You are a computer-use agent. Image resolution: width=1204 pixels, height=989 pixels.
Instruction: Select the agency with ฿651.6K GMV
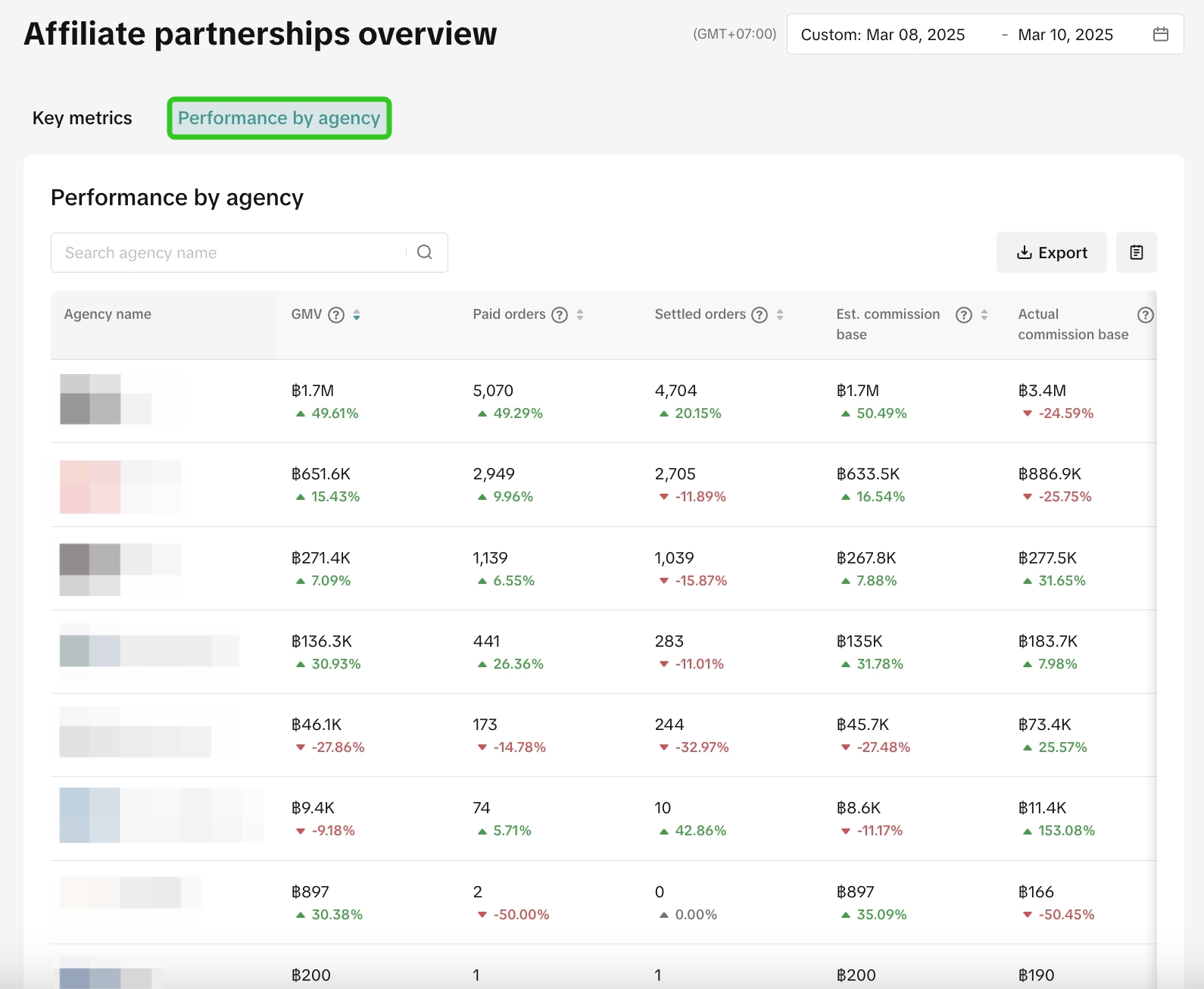click(121, 486)
